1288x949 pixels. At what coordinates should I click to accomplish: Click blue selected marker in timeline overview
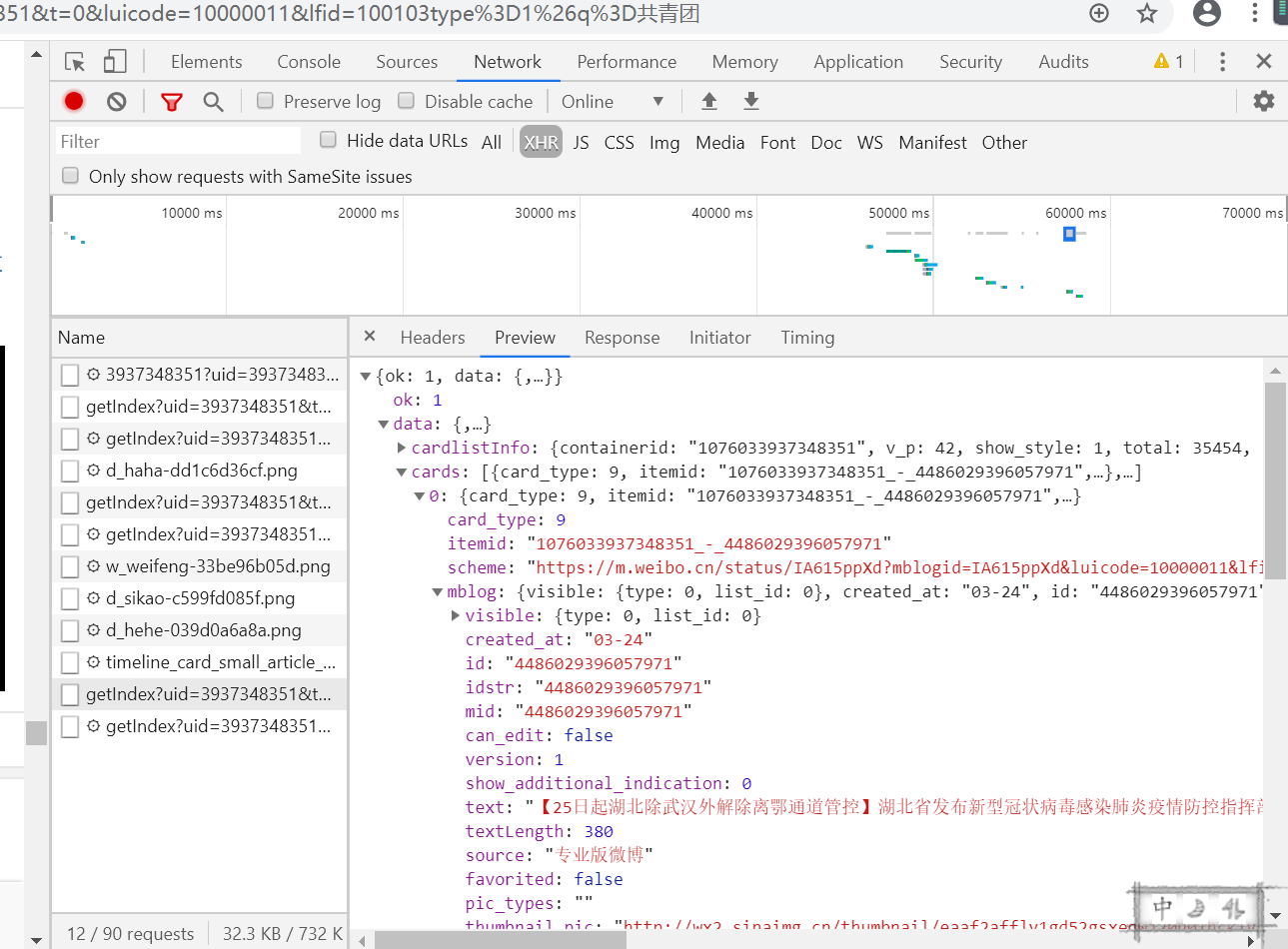[1069, 234]
